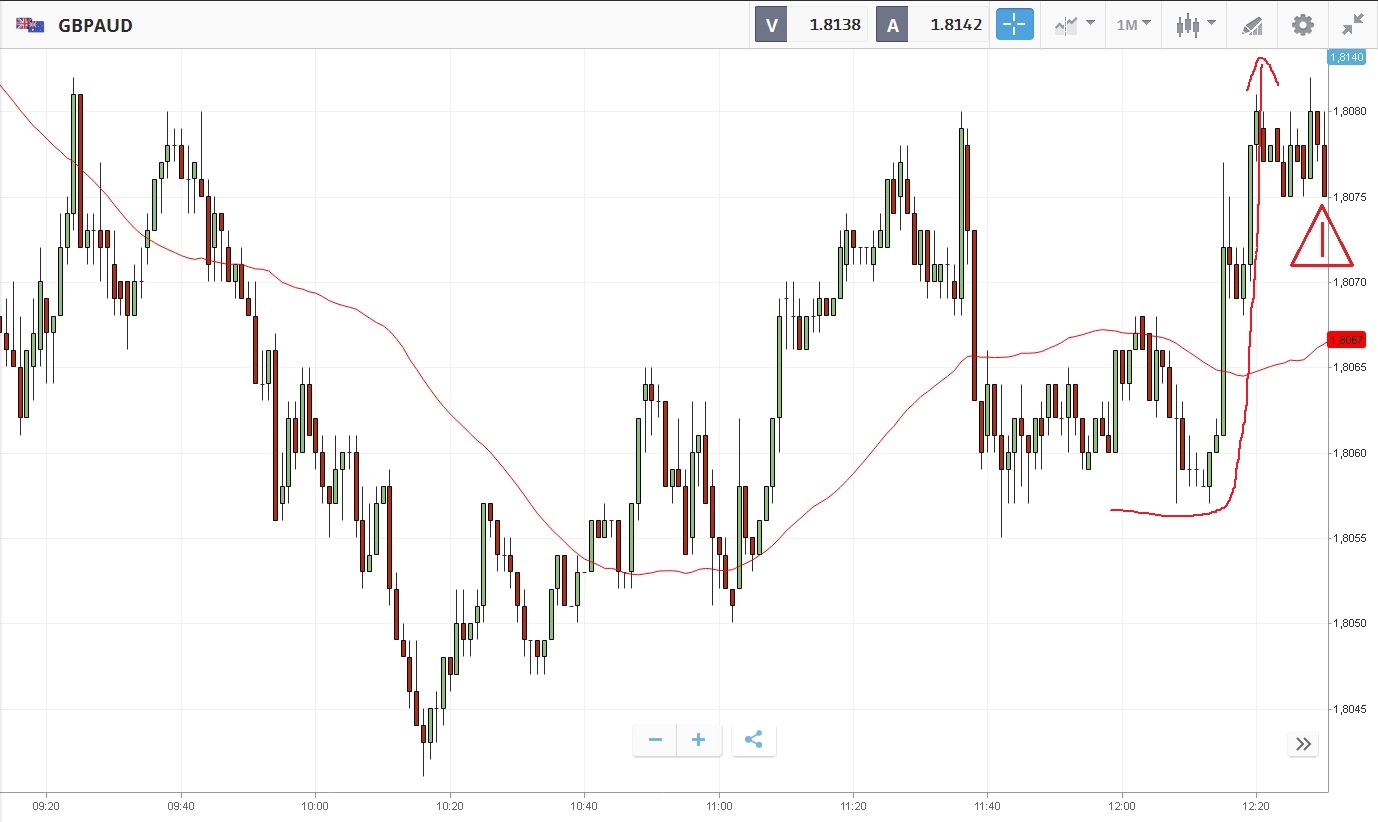Zoom out the chart with minus
This screenshot has width=1378, height=822.
(655, 740)
